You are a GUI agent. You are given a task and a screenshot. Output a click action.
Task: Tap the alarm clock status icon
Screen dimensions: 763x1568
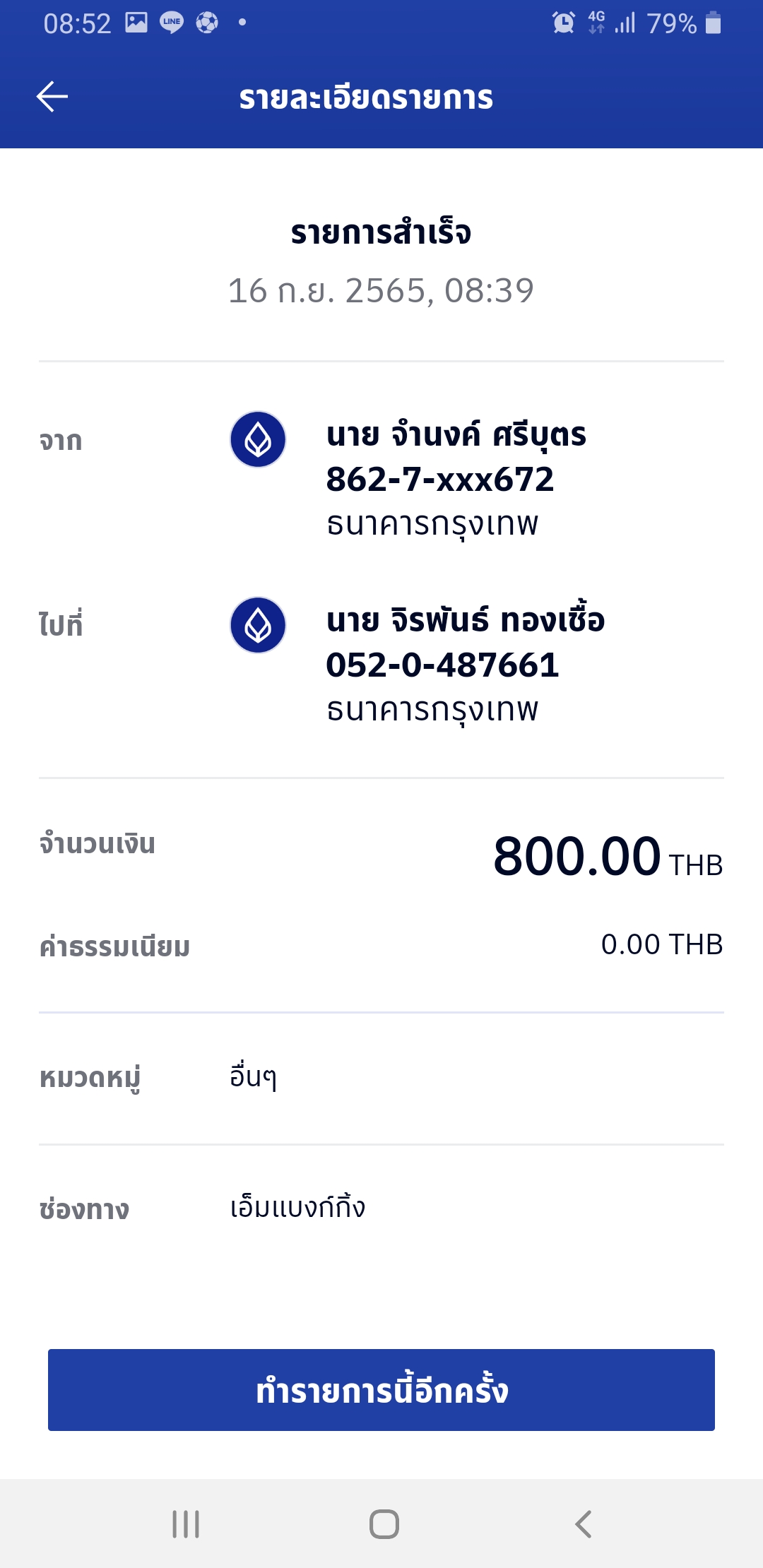(563, 23)
